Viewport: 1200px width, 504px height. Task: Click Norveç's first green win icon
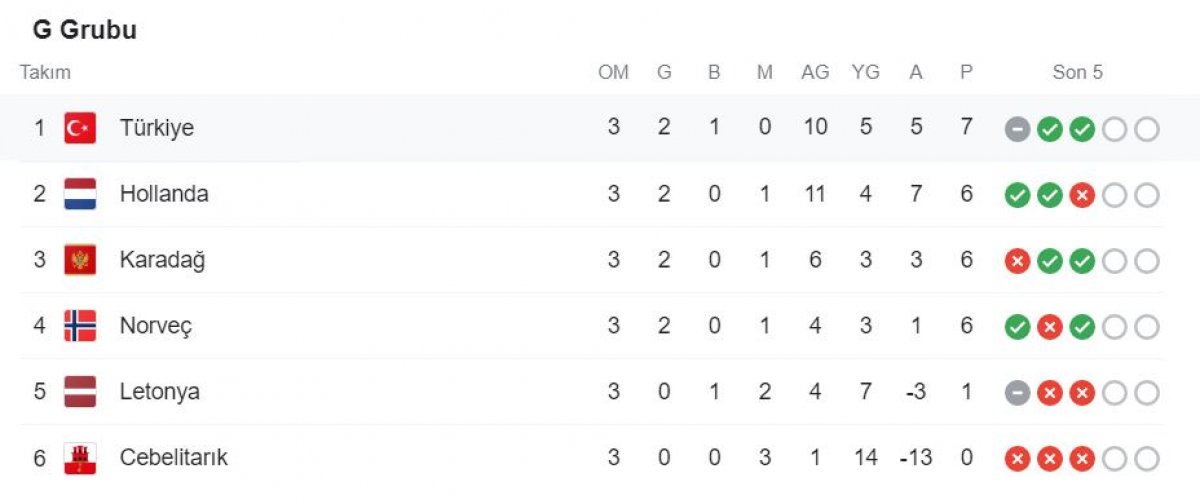coord(1017,327)
